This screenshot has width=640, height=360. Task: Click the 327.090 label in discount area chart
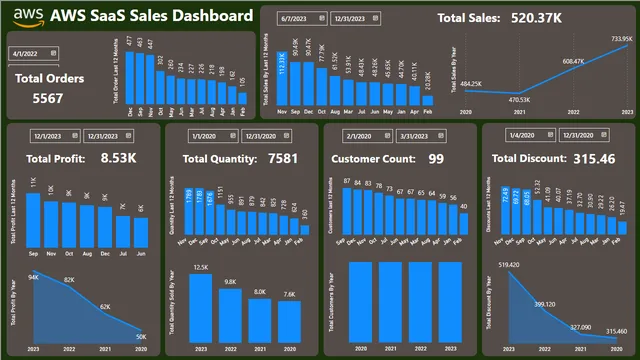580,327
